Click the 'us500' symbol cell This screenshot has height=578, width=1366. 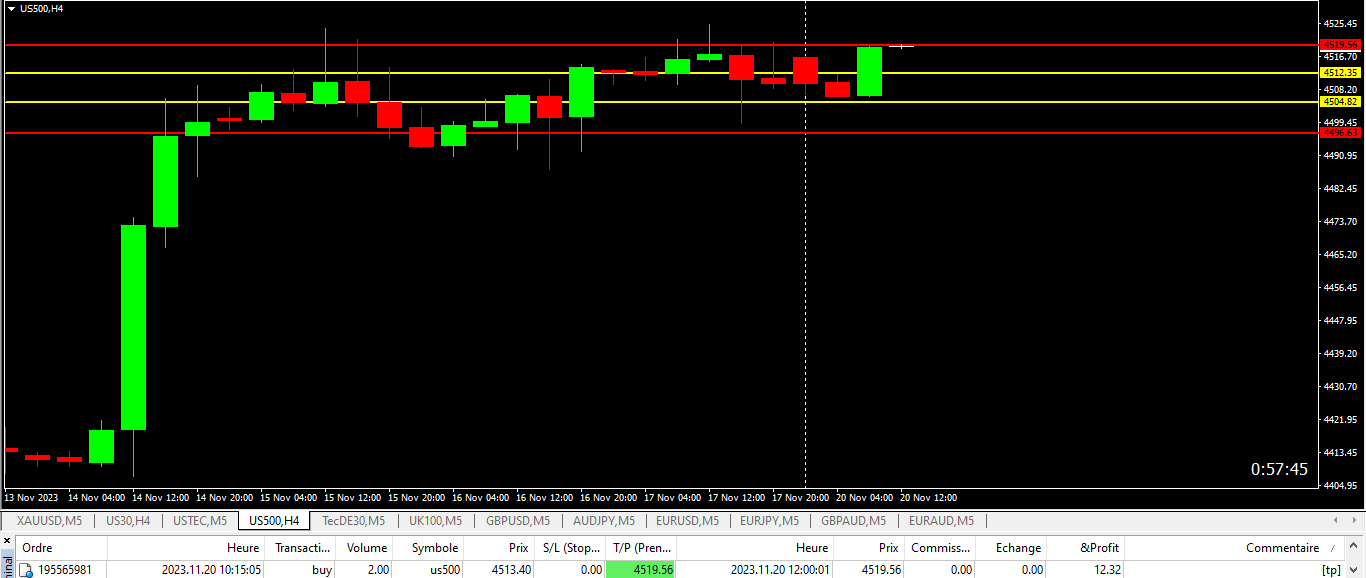pos(445,570)
